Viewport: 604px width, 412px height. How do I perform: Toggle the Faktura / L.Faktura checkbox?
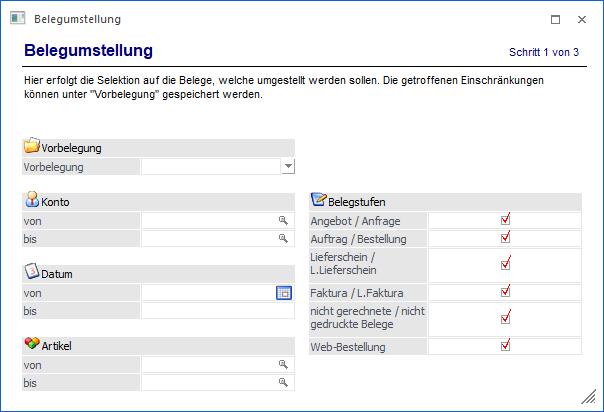coord(505,291)
